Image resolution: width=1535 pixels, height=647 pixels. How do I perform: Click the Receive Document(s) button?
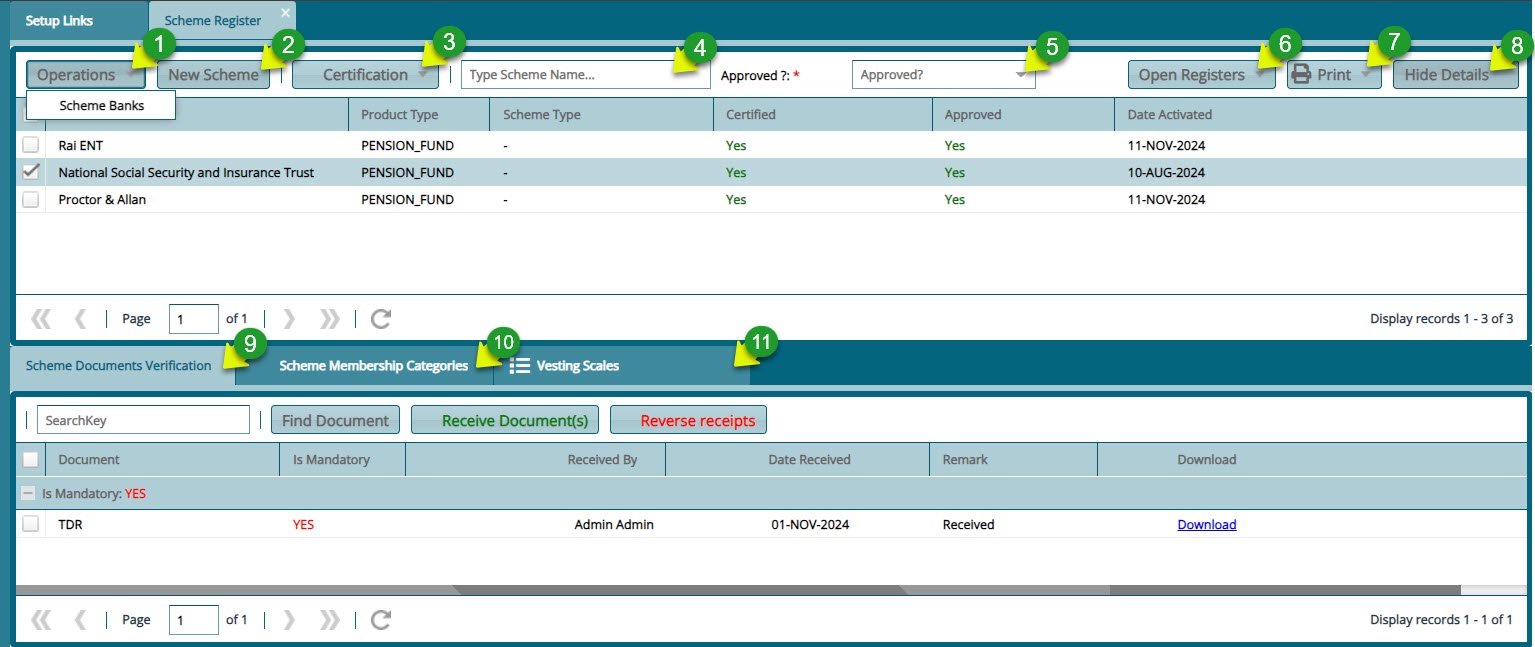point(504,419)
